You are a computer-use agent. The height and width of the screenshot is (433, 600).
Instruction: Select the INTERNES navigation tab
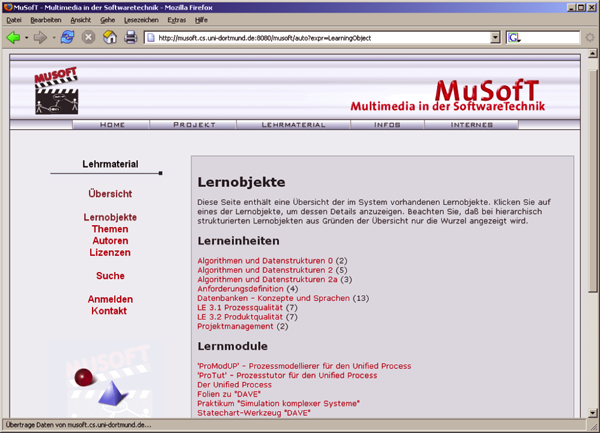(x=471, y=125)
